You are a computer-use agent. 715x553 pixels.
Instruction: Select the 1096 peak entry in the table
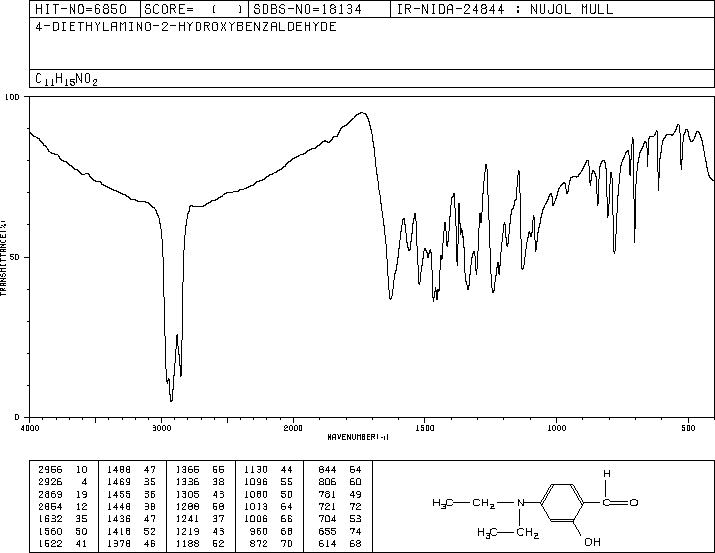[x=269, y=482]
